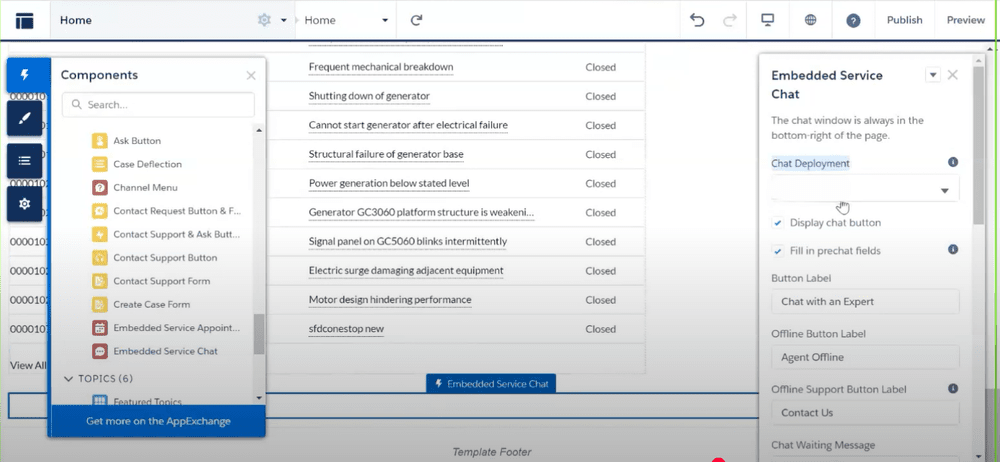Image resolution: width=1000 pixels, height=462 pixels.
Task: Select the Channel Menu component icon
Action: tap(99, 188)
